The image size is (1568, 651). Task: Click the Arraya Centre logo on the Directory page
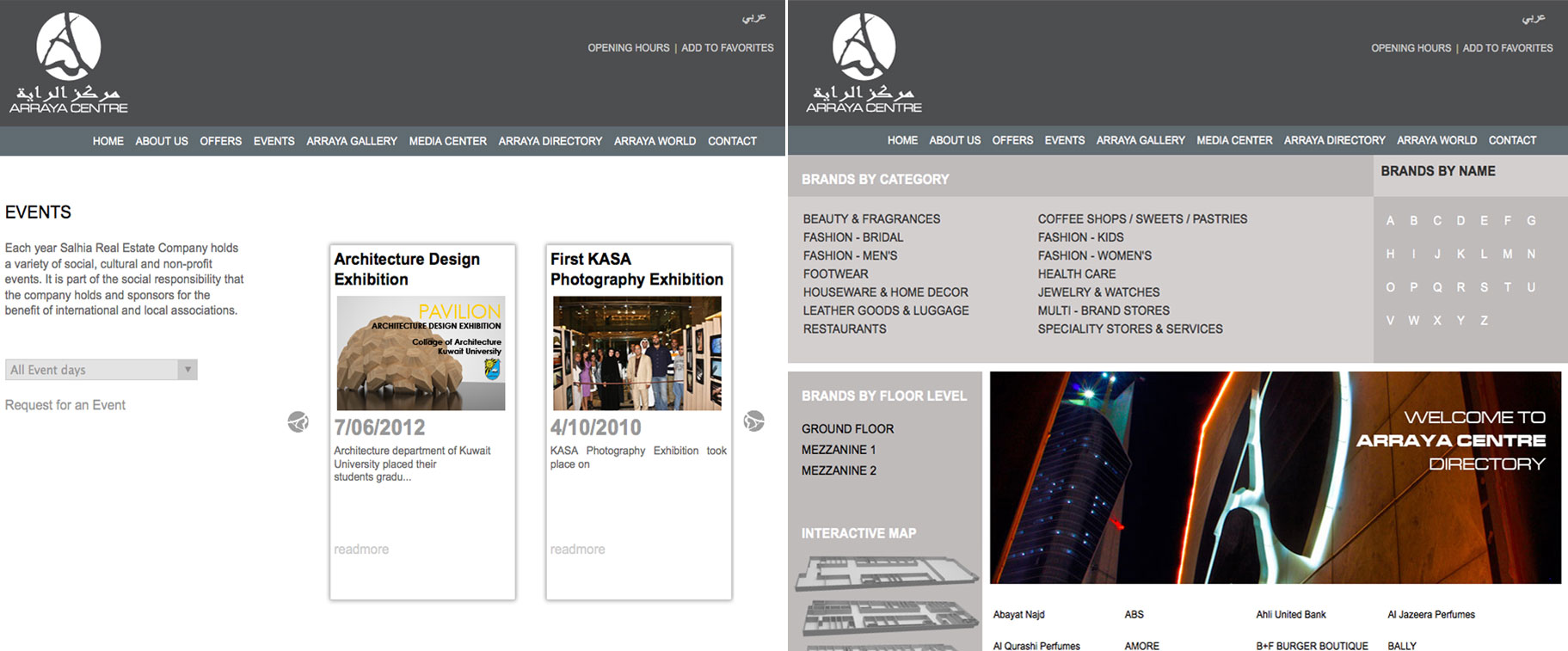(x=864, y=63)
